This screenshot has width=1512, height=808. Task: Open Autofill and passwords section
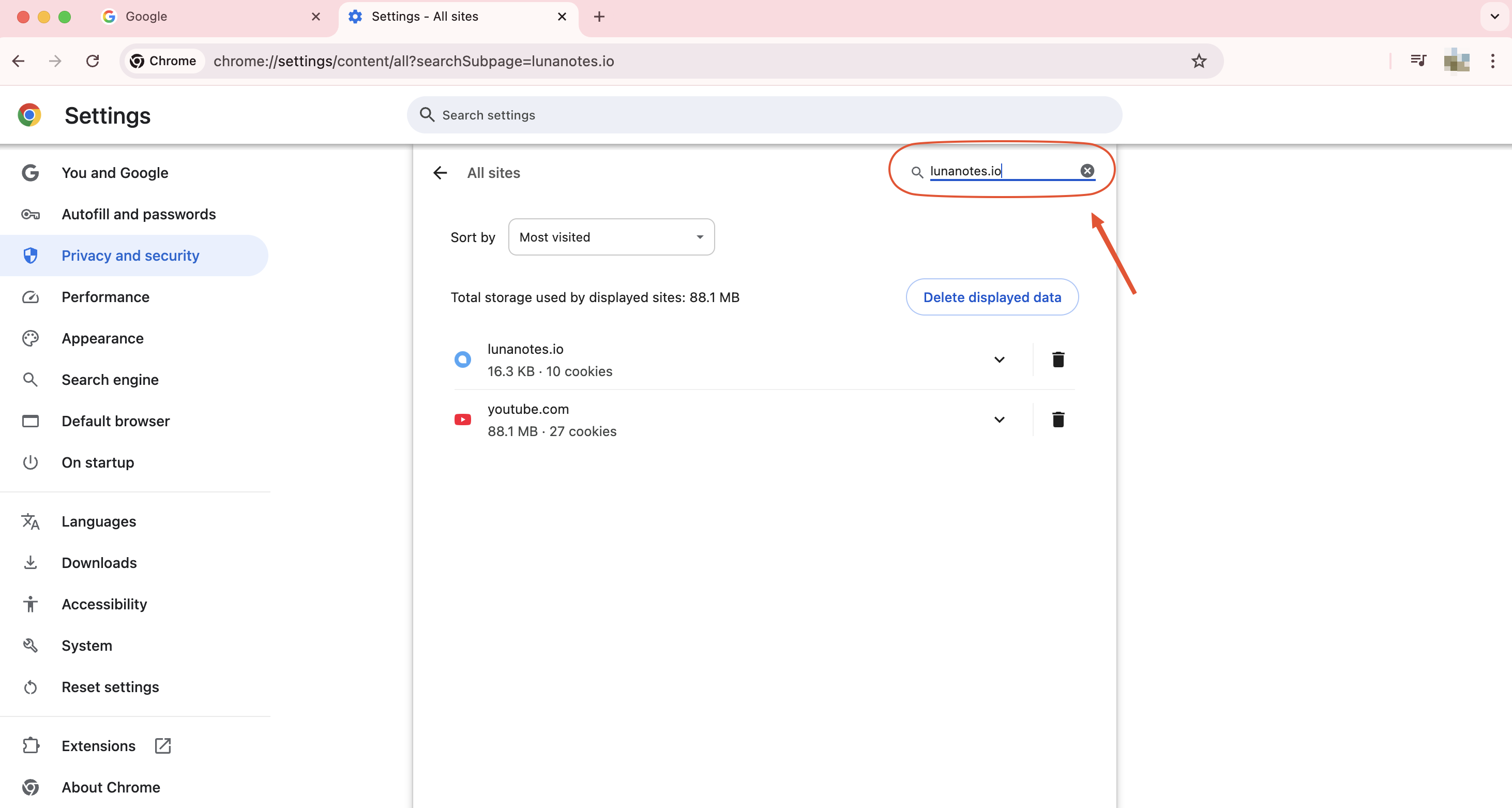[x=139, y=214]
